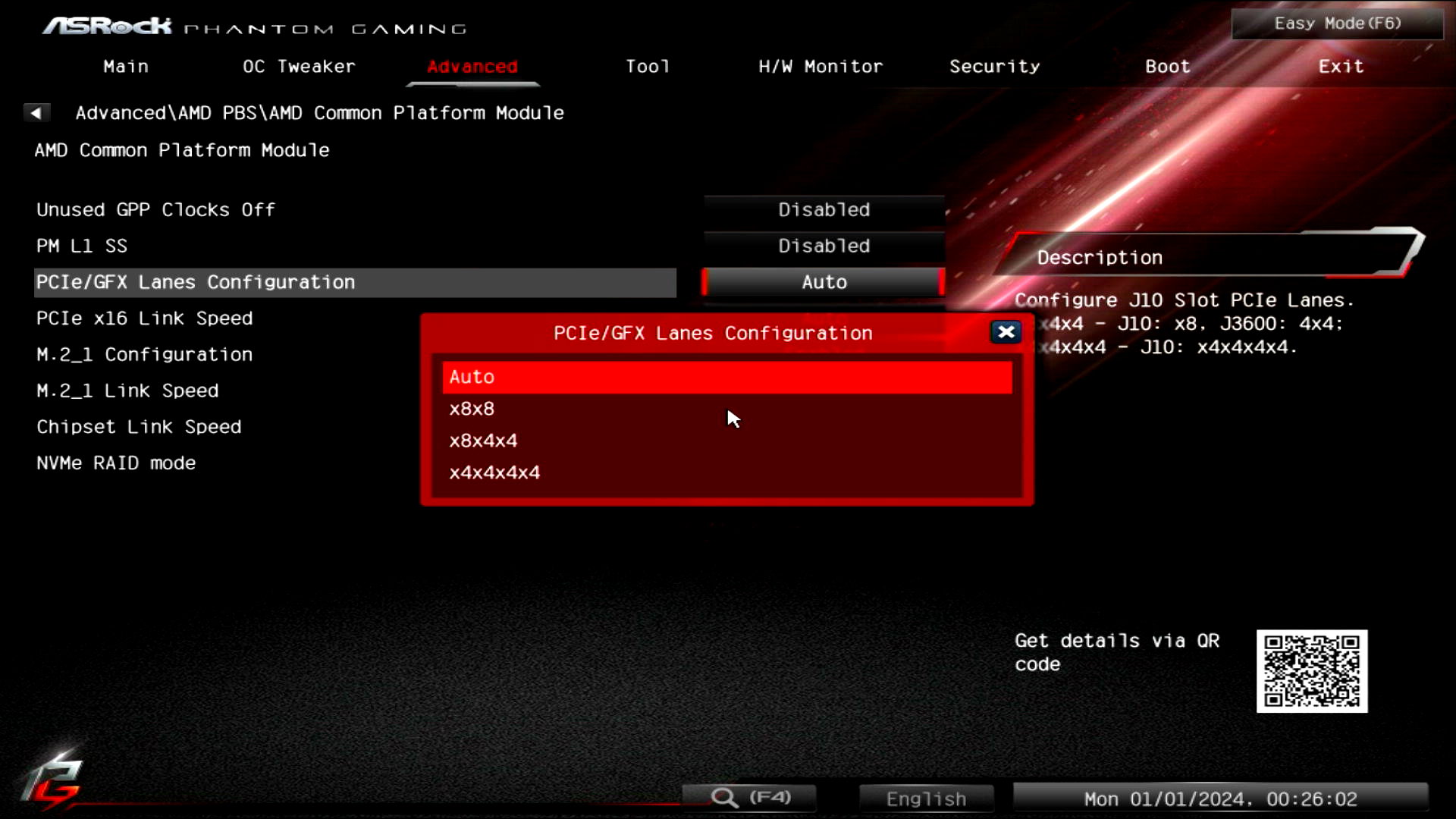Click the English language button
The height and width of the screenshot is (819, 1456).
click(x=926, y=799)
